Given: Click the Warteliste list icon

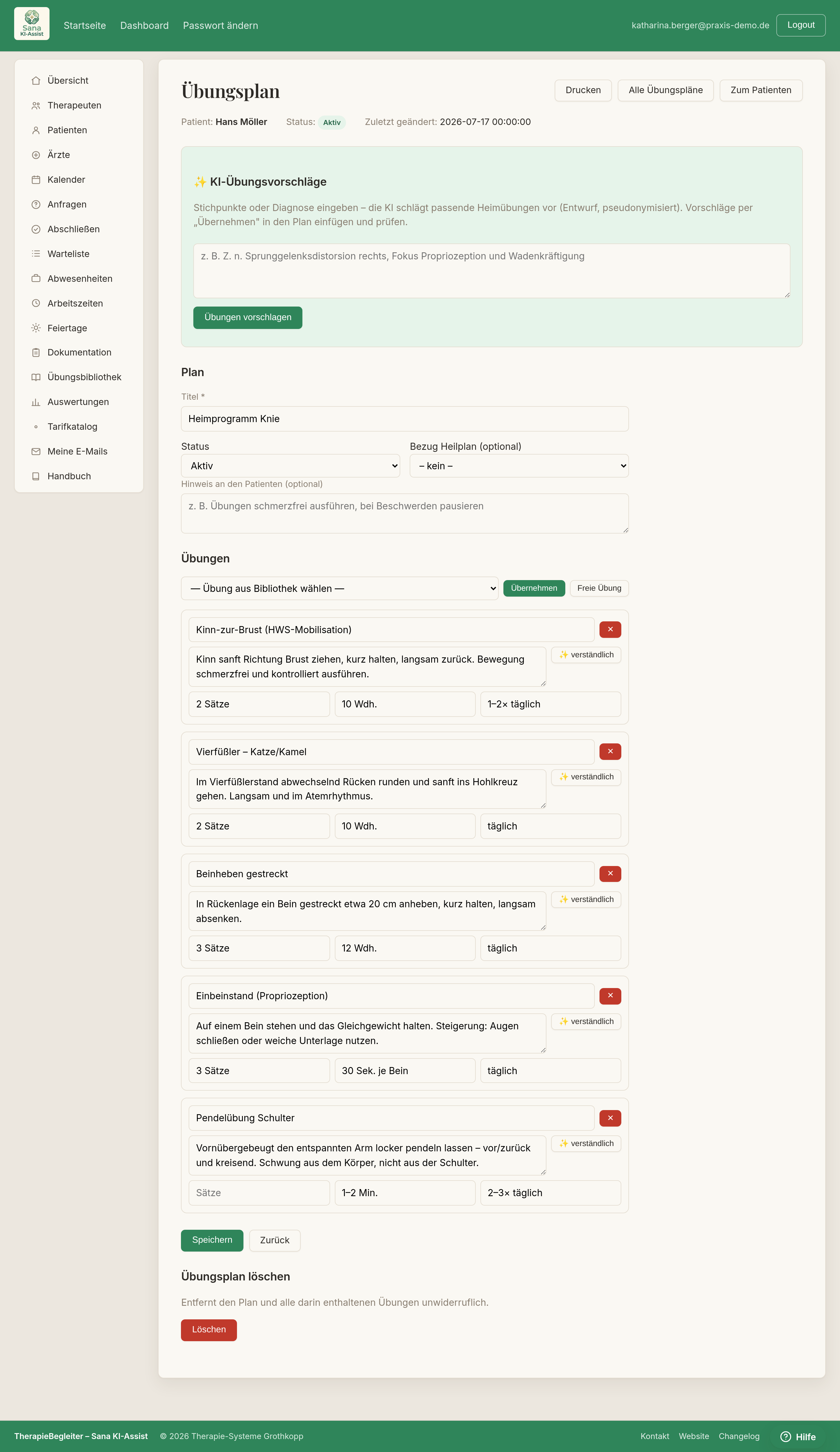Looking at the screenshot, I should (x=36, y=254).
